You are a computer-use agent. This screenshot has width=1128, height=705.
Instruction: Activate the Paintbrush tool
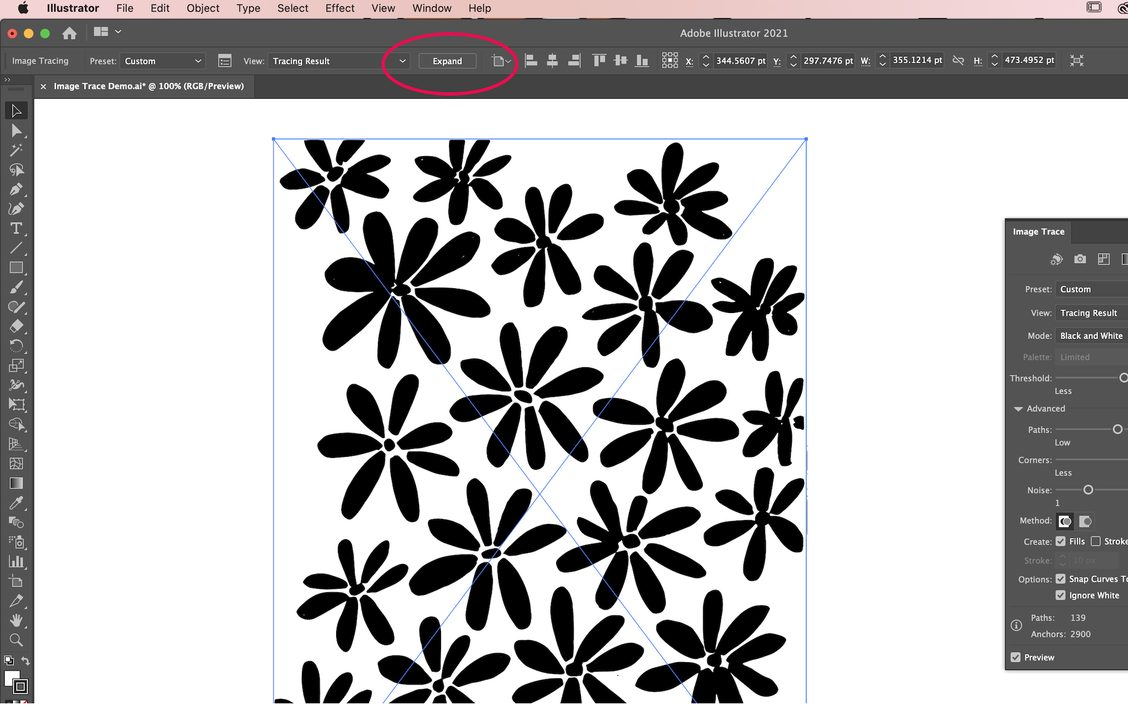(x=16, y=287)
